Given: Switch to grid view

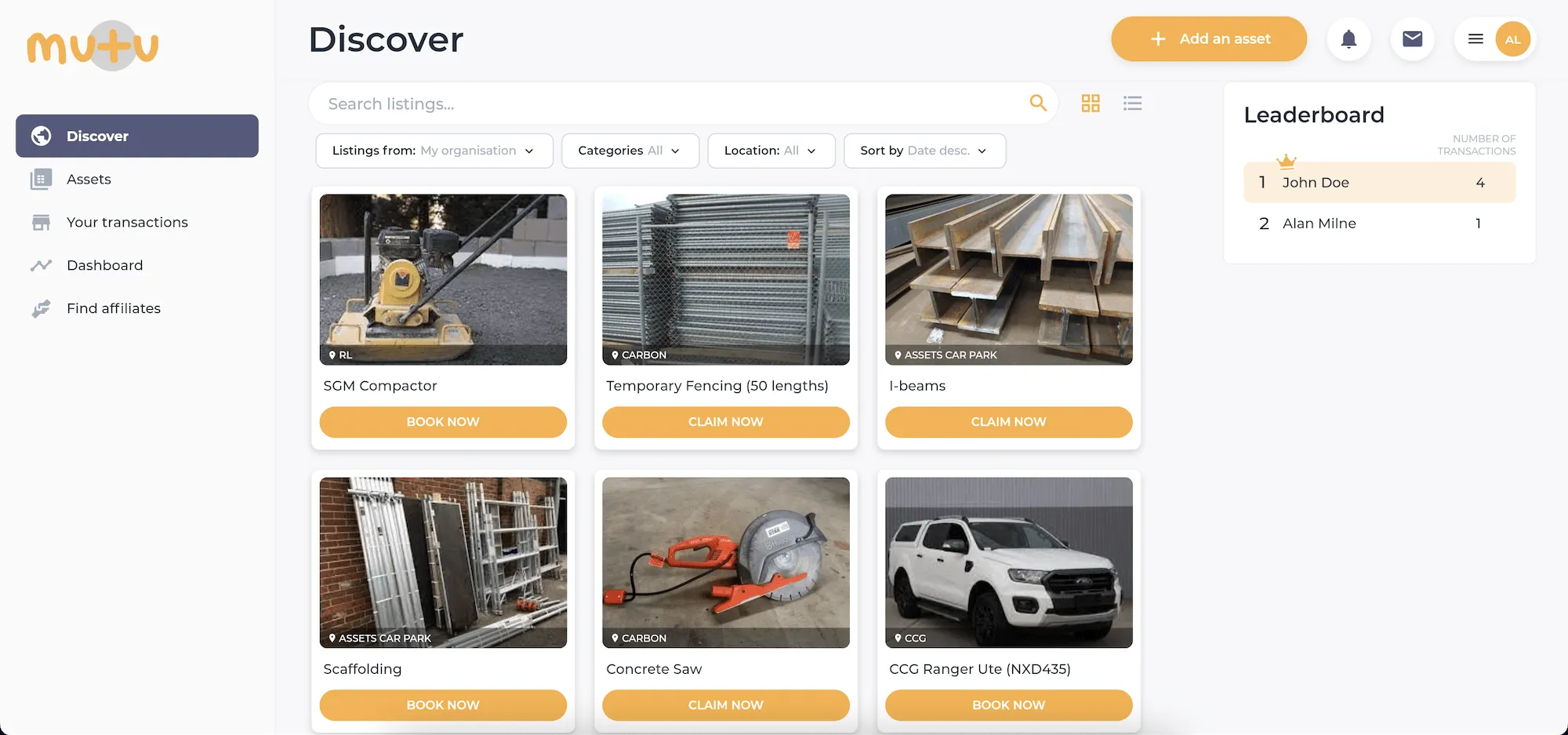Looking at the screenshot, I should 1091,103.
